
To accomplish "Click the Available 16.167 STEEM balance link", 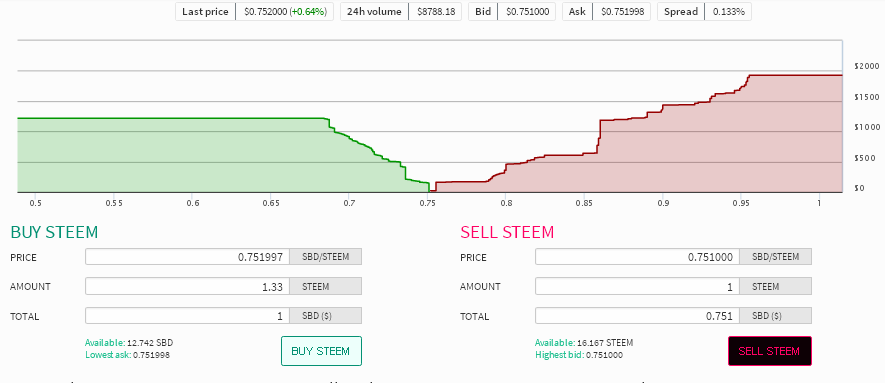I will (x=584, y=342).
